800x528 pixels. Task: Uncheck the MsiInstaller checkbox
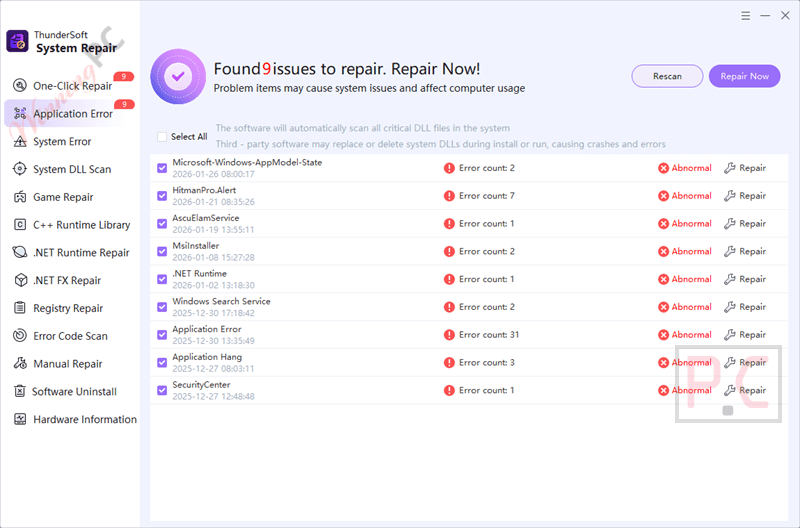pos(162,252)
